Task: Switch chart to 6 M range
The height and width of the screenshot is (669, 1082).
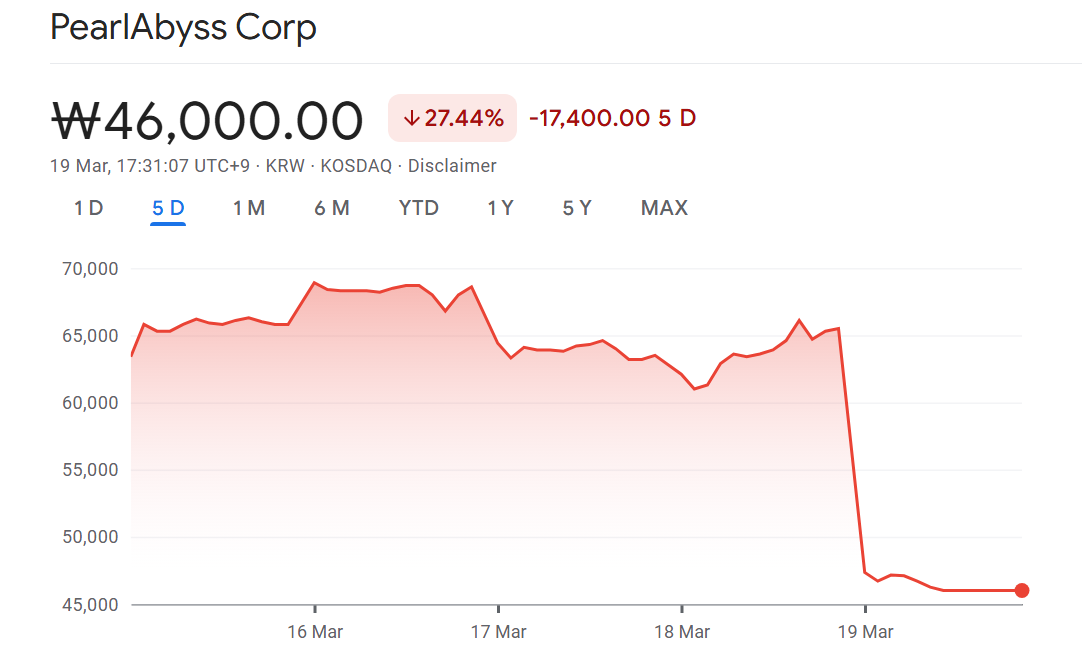Action: [331, 208]
